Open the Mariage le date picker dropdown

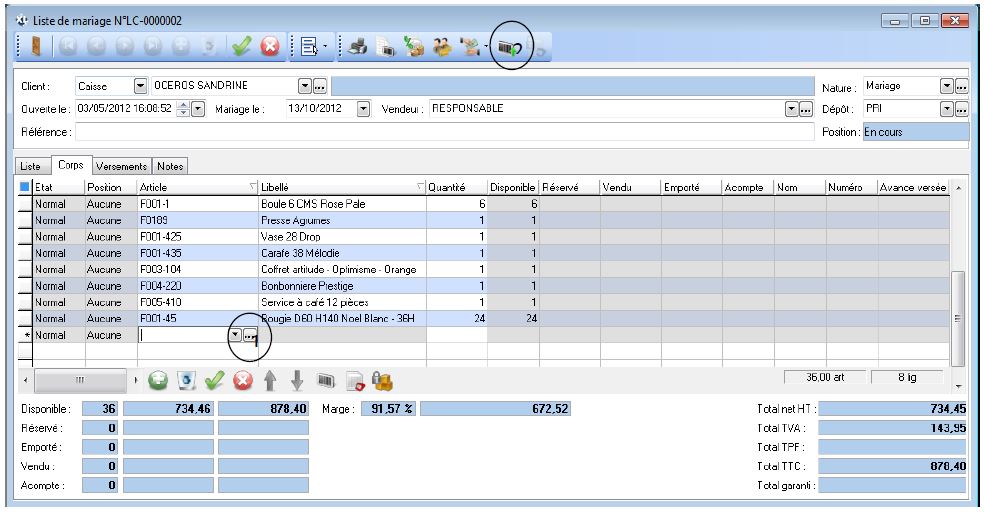pyautogui.click(x=363, y=108)
